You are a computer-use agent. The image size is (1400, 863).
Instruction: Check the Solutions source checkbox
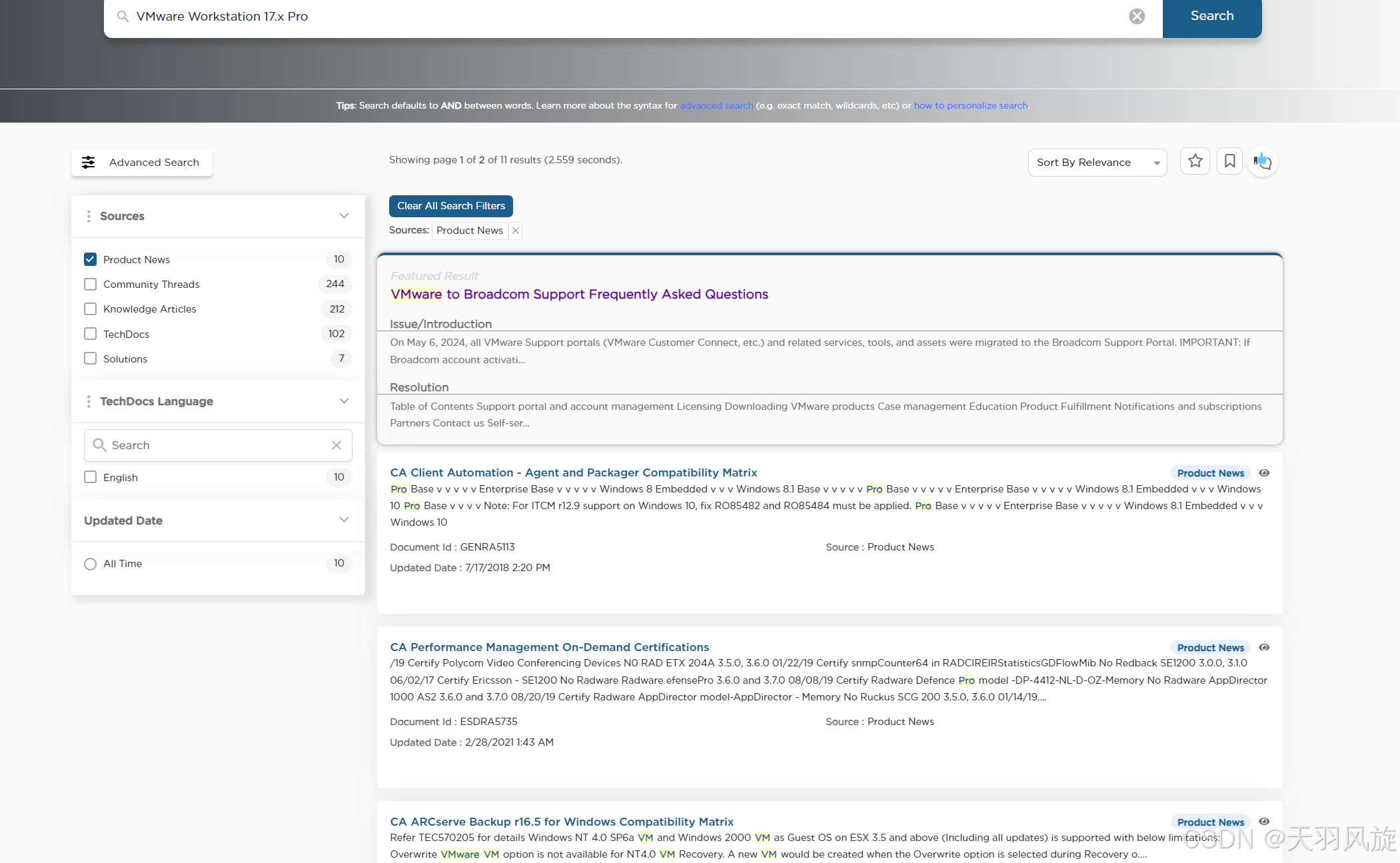point(91,359)
